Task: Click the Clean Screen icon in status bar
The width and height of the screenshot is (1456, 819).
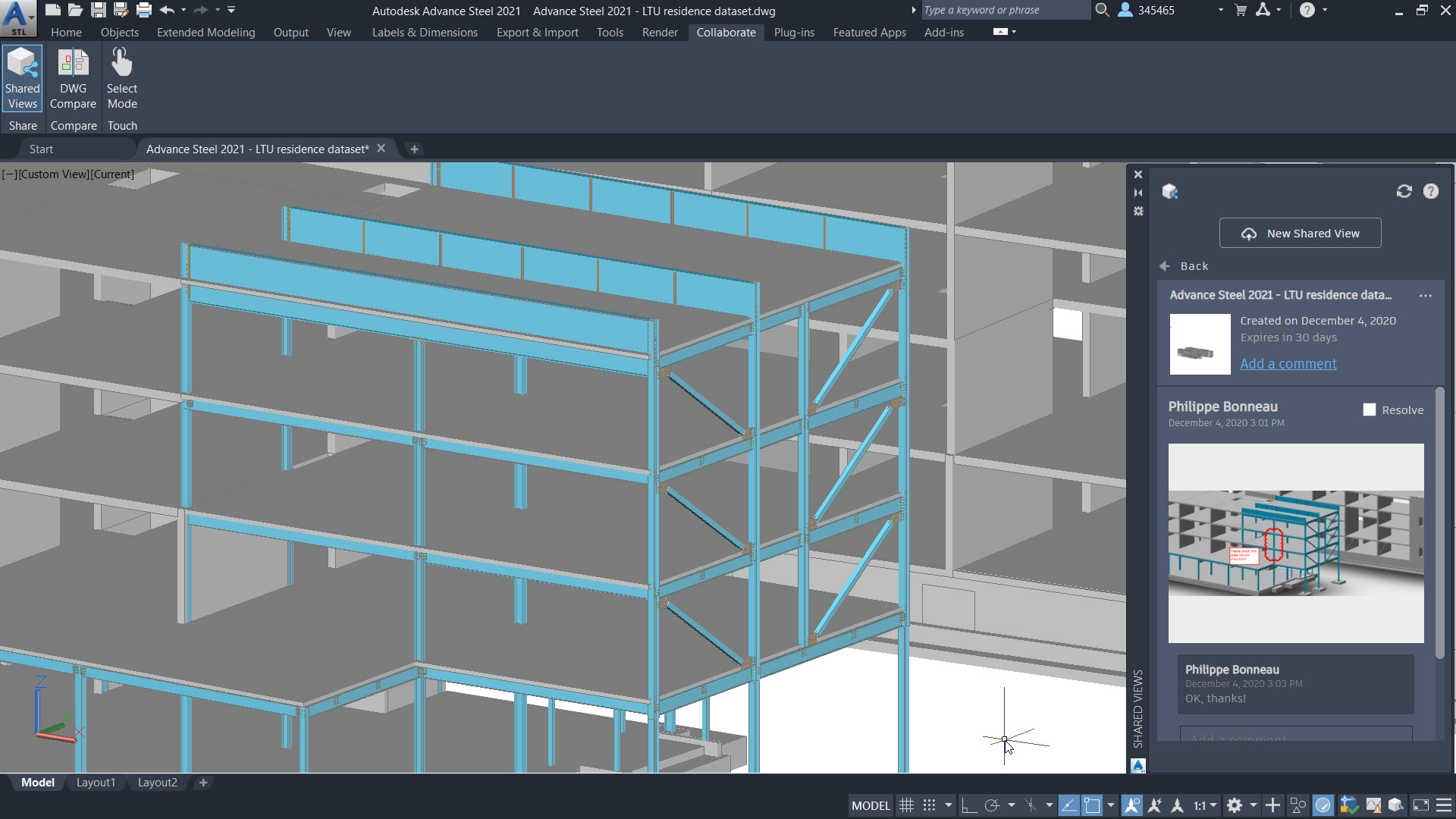Action: [1421, 805]
